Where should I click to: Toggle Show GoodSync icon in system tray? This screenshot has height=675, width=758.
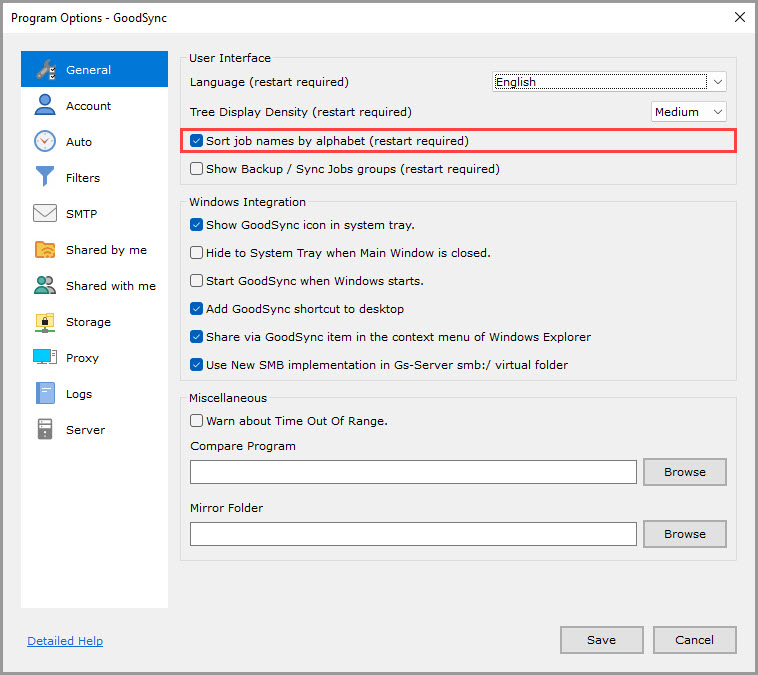tap(196, 225)
